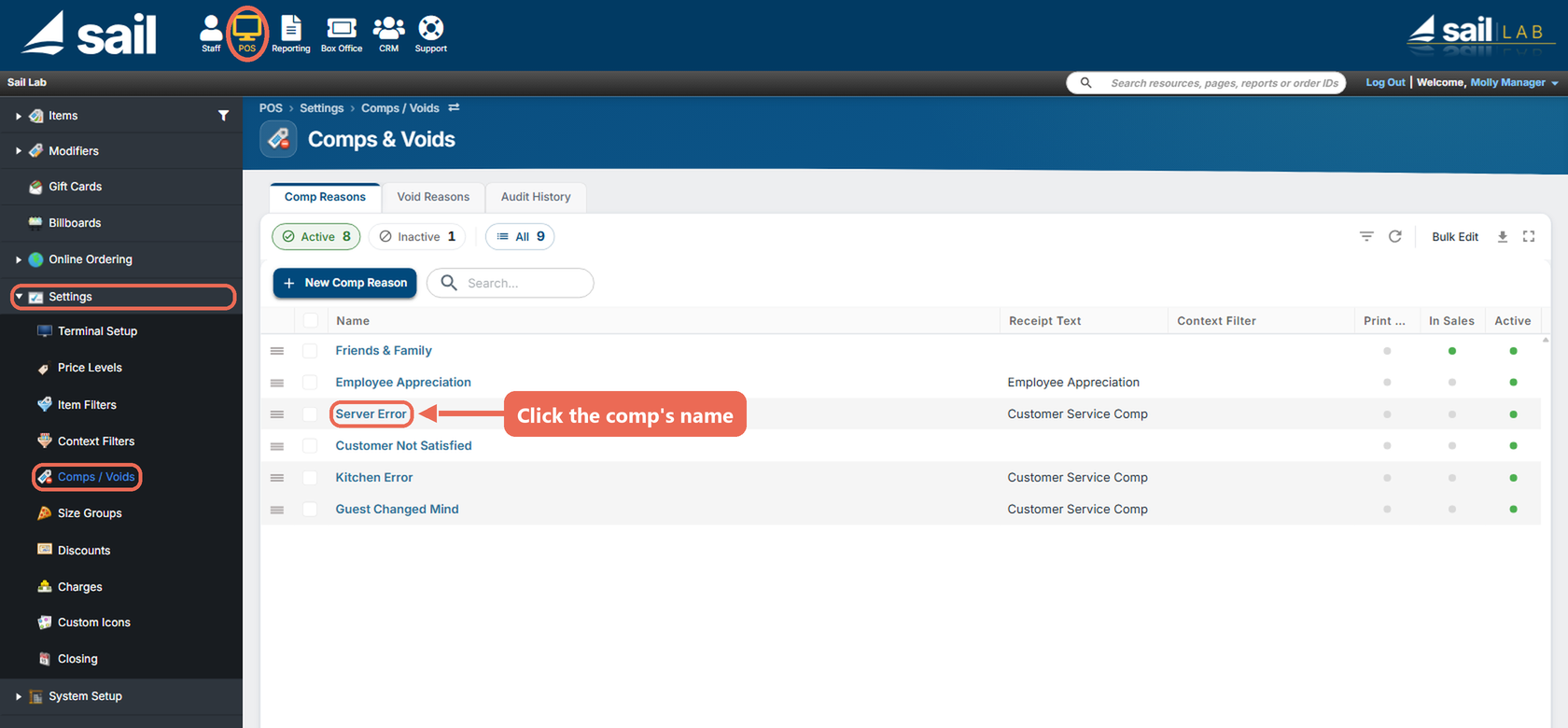Screen dimensions: 1568x728
Task: Click the sidebar filter funnel icon
Action: click(x=223, y=116)
